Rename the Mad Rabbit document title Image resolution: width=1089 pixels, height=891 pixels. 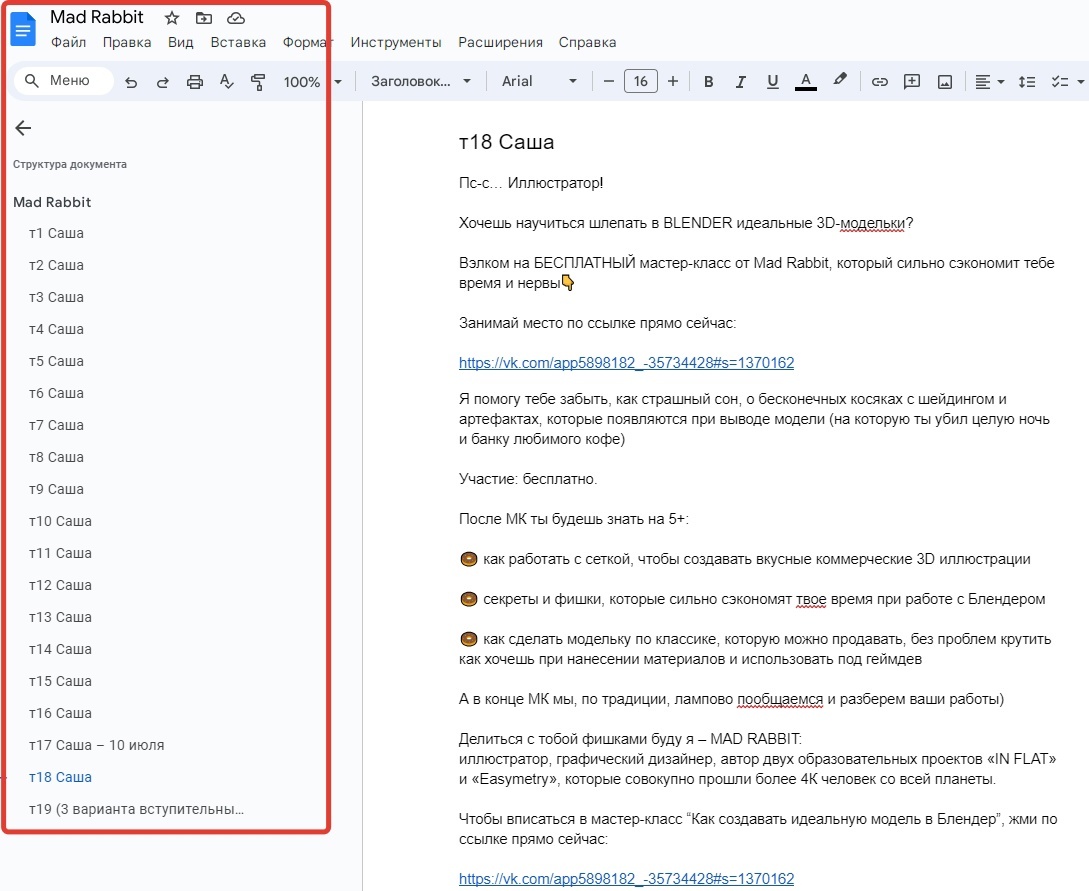(97, 17)
